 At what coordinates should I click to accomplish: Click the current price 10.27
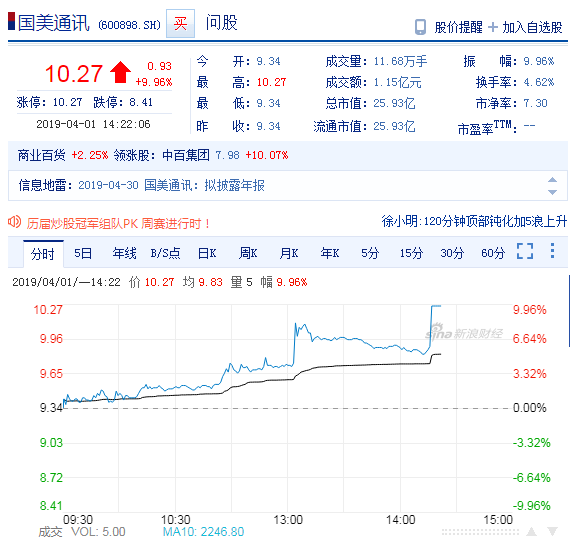(73, 74)
